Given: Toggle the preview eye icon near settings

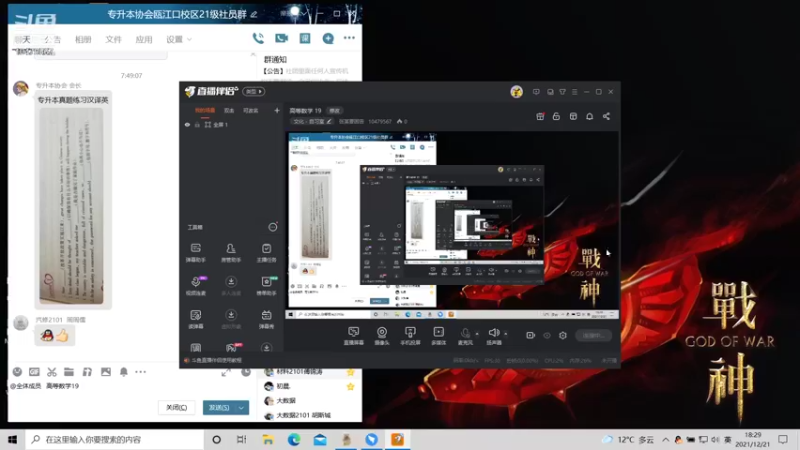Looking at the screenshot, I should coord(546,335).
